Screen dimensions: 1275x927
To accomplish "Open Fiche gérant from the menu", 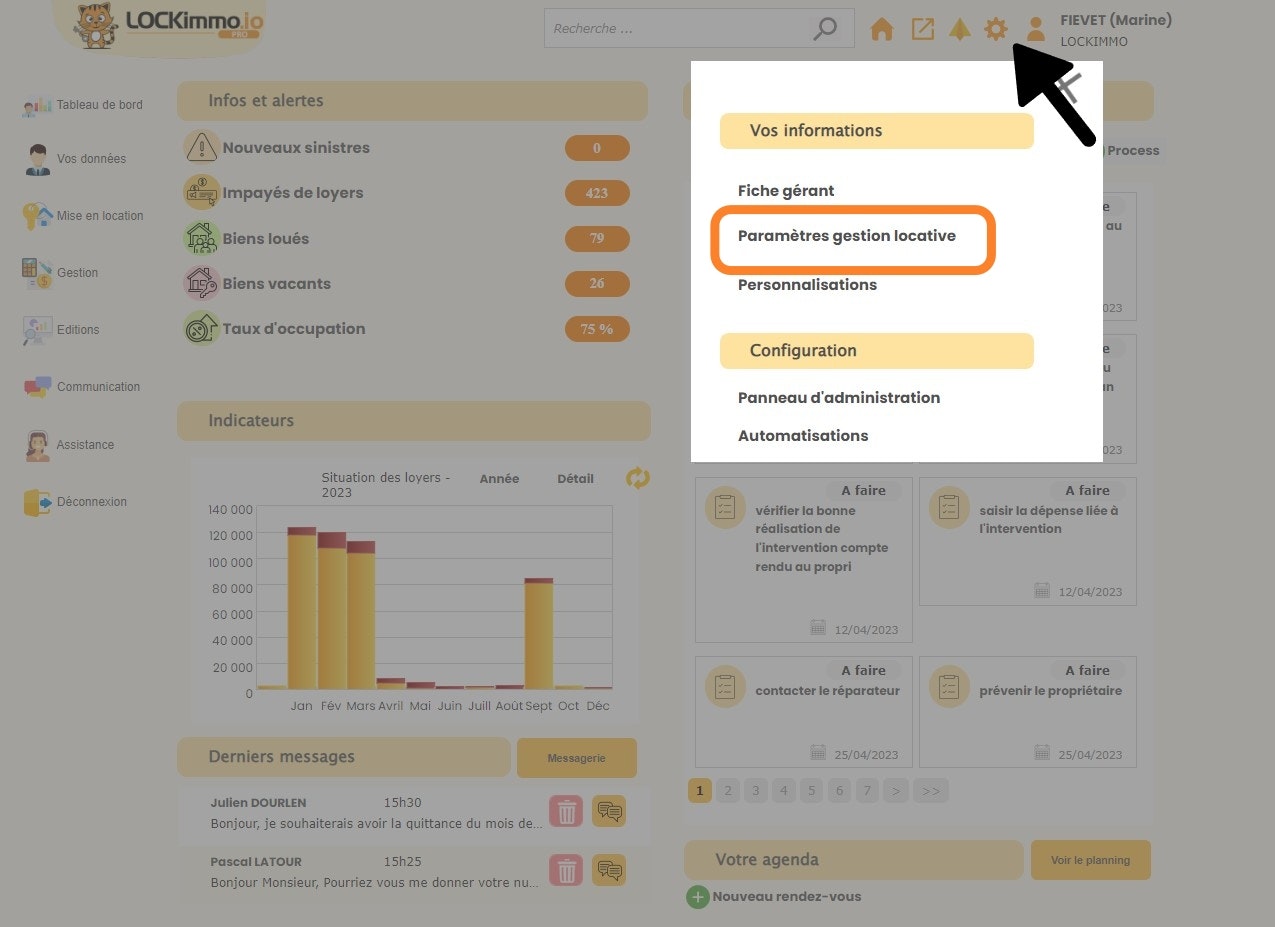I will [x=786, y=191].
